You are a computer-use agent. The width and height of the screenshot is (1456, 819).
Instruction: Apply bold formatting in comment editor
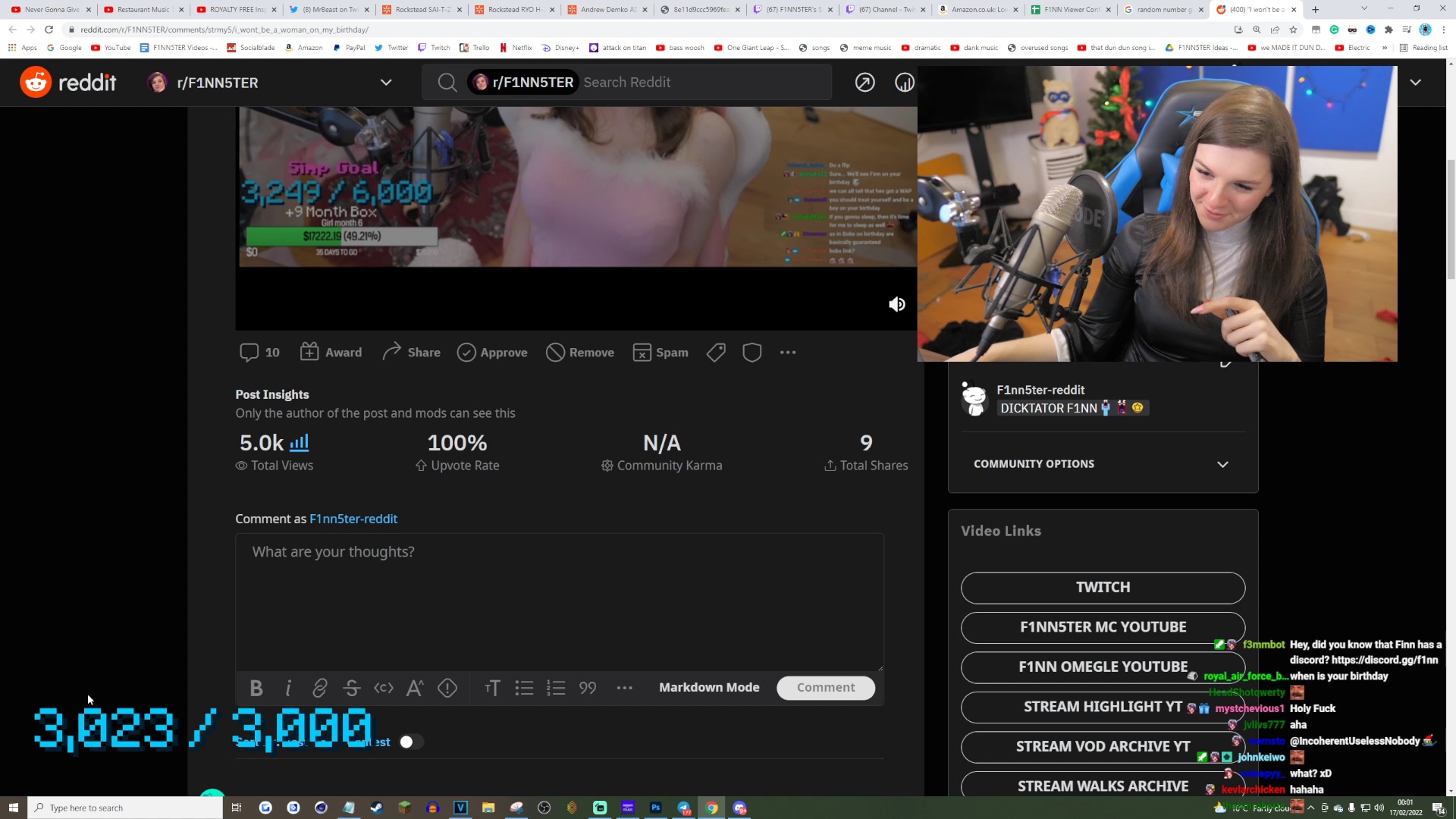point(256,688)
